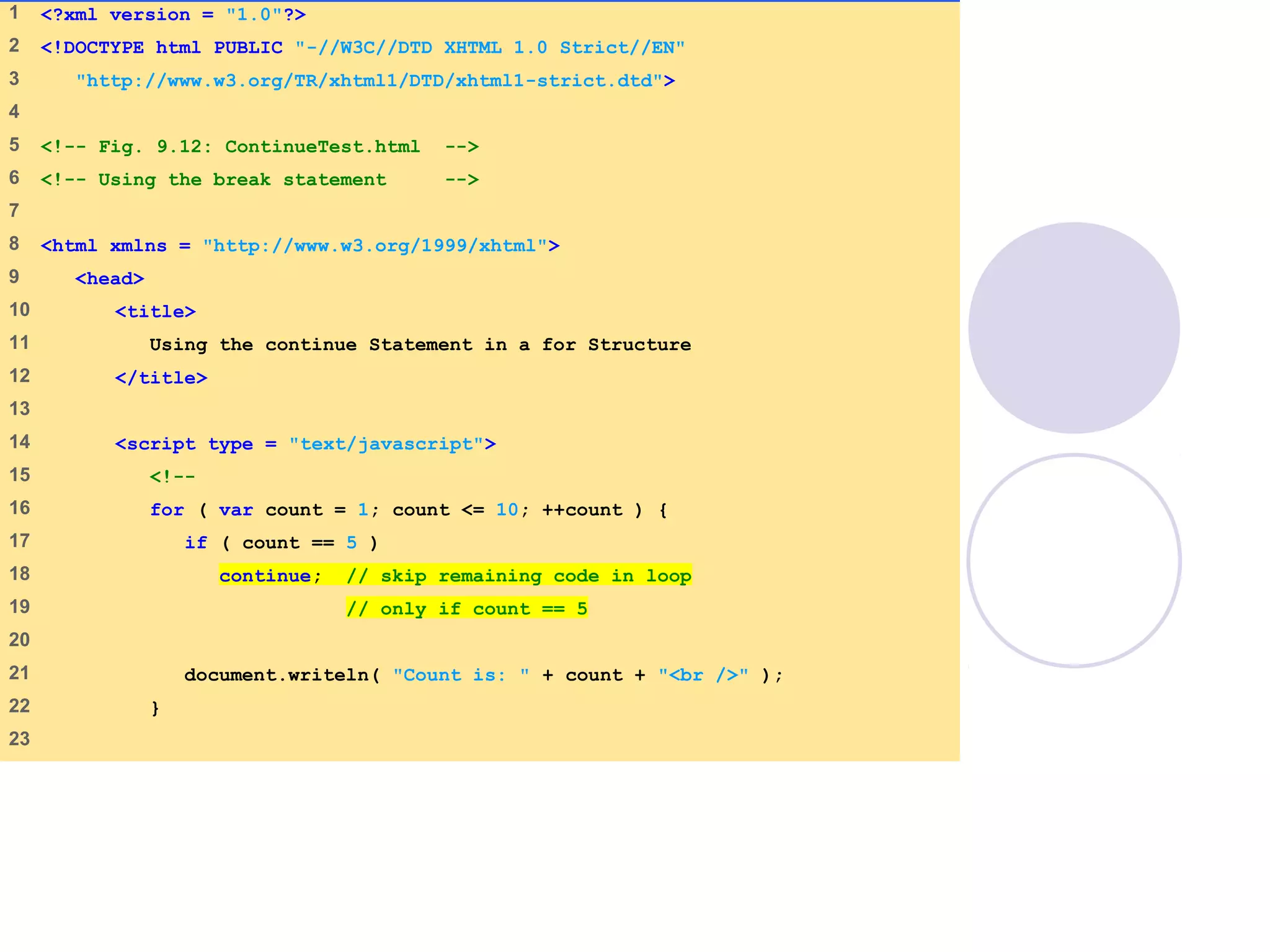Select the DOCTYPE html PUBLIC declaration line
This screenshot has width=1270, height=952.
(363, 48)
